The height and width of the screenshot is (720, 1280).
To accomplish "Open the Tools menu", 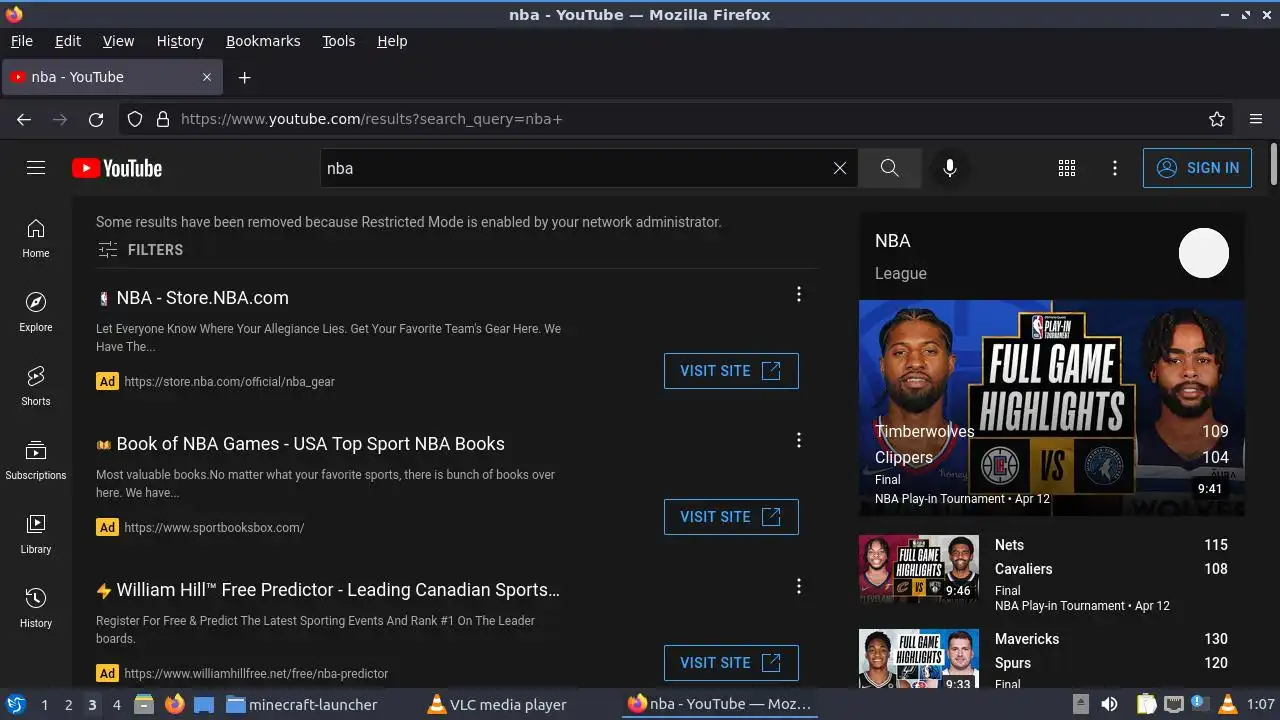I will (x=338, y=41).
